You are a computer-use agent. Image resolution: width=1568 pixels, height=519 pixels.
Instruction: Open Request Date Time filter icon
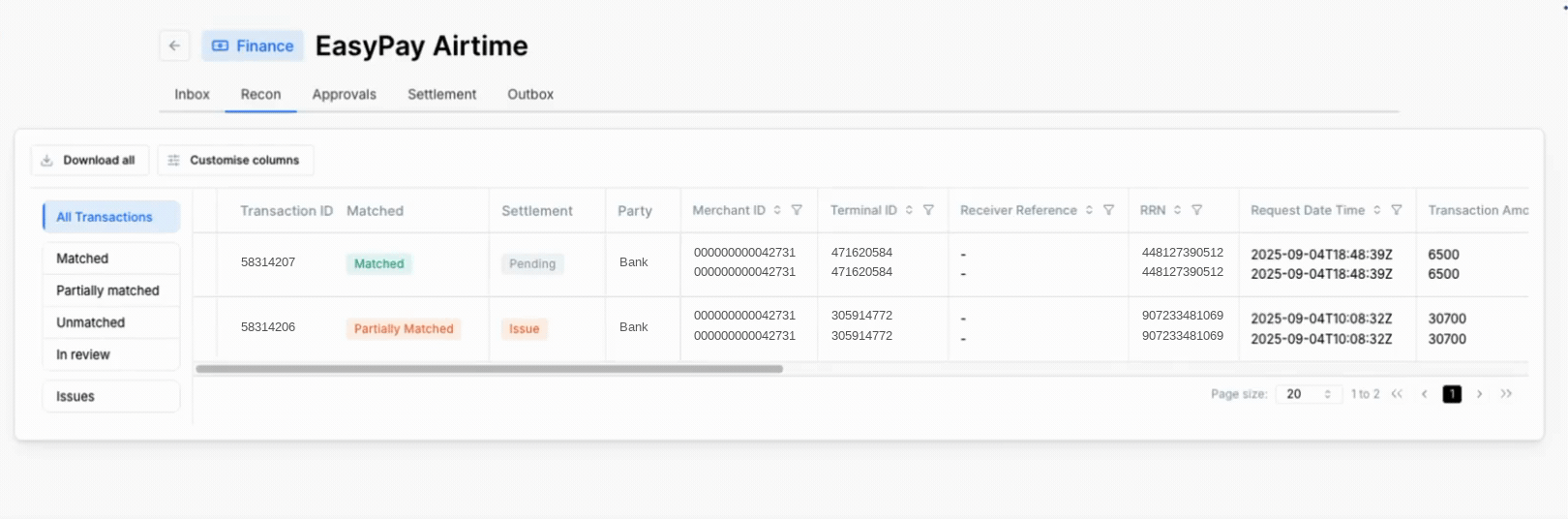1397,210
